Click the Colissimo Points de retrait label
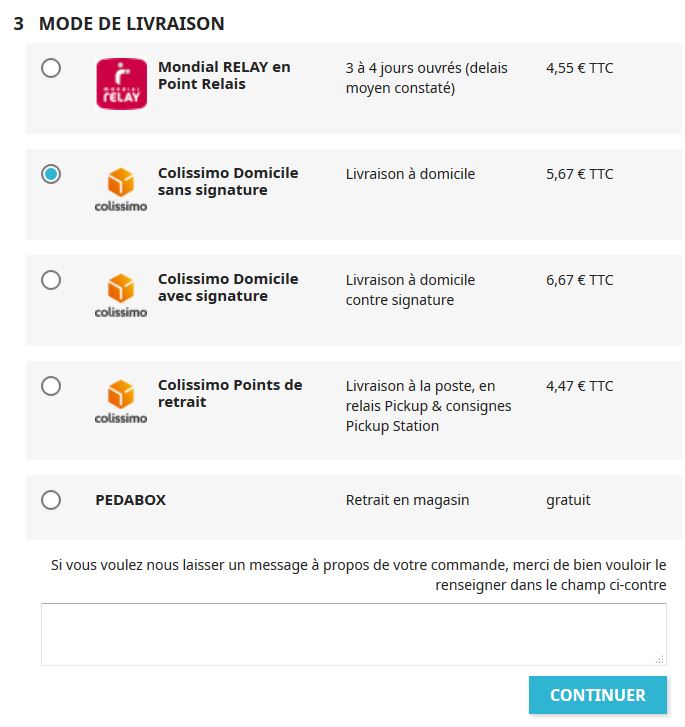Viewport: 685px width, 727px height. pos(230,393)
